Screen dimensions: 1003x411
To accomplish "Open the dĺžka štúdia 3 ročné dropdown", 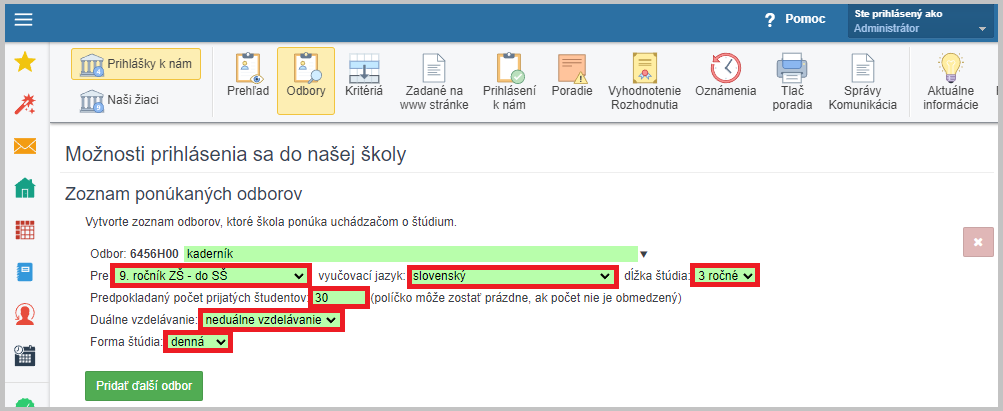I will (725, 276).
